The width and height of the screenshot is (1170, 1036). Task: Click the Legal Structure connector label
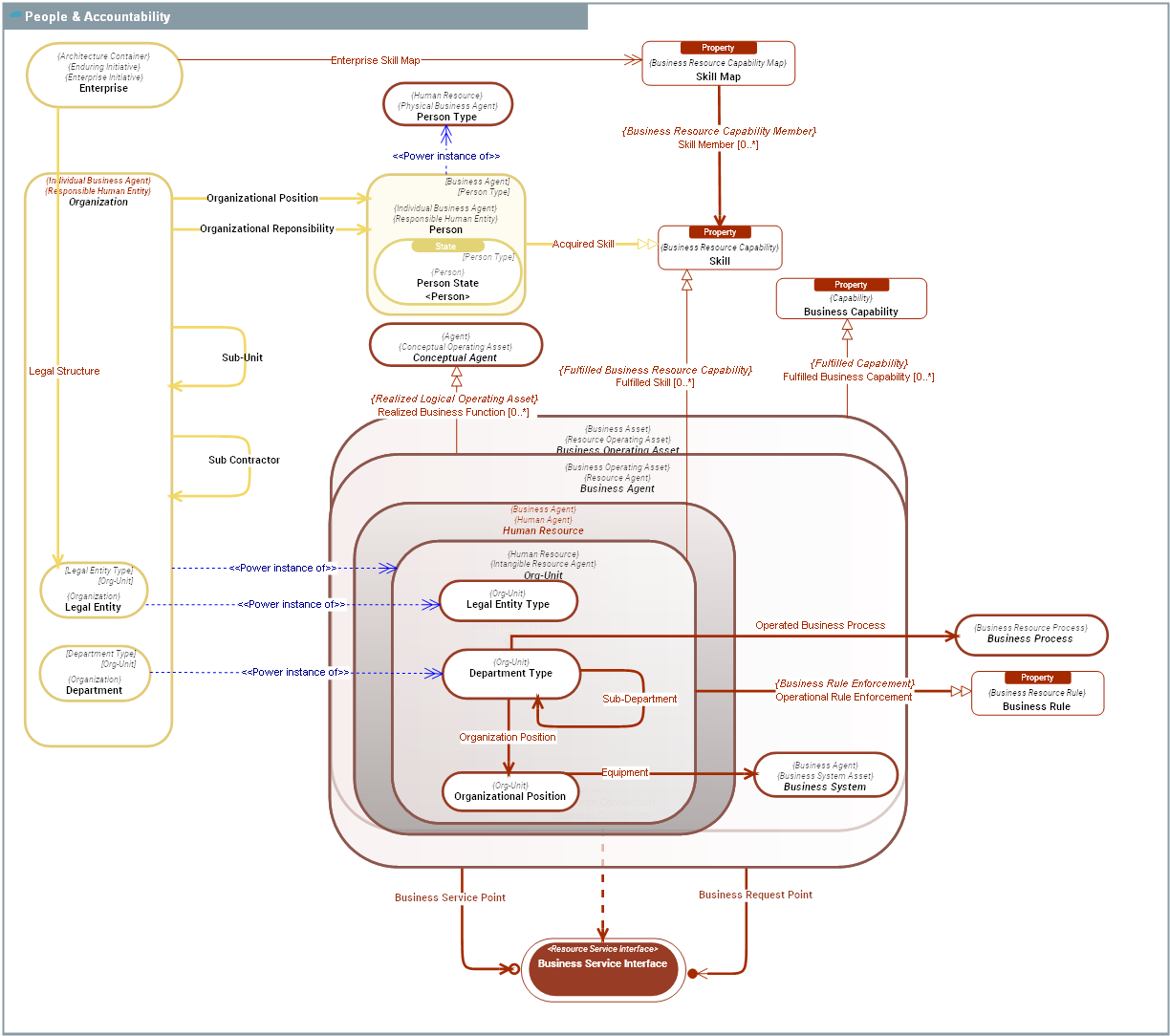(x=63, y=371)
